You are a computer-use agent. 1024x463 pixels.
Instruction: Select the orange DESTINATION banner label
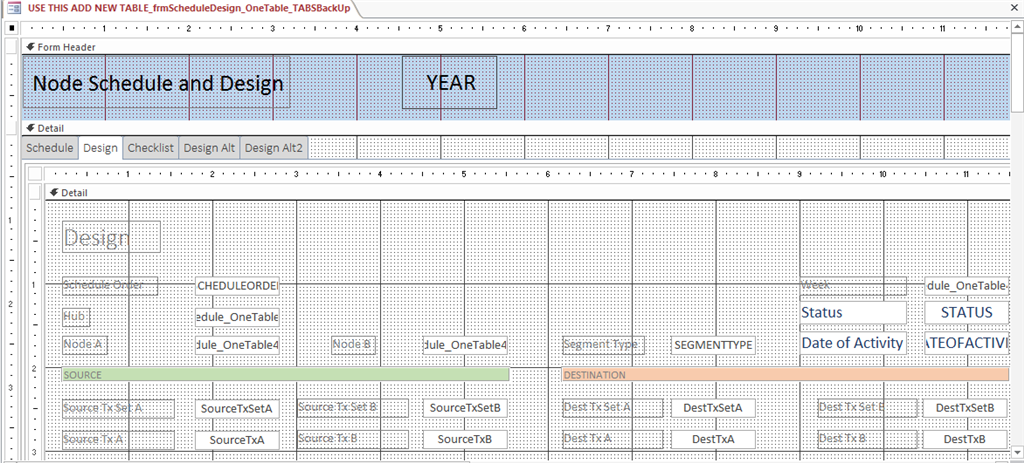(x=785, y=375)
